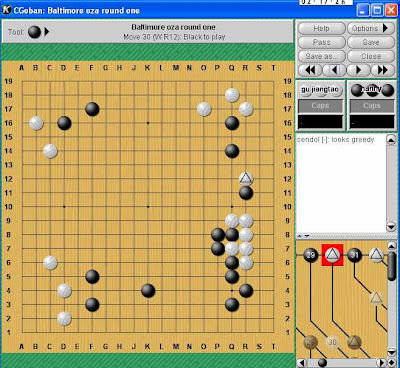Select the black stone tool icon
The image size is (400, 368).
[34, 32]
